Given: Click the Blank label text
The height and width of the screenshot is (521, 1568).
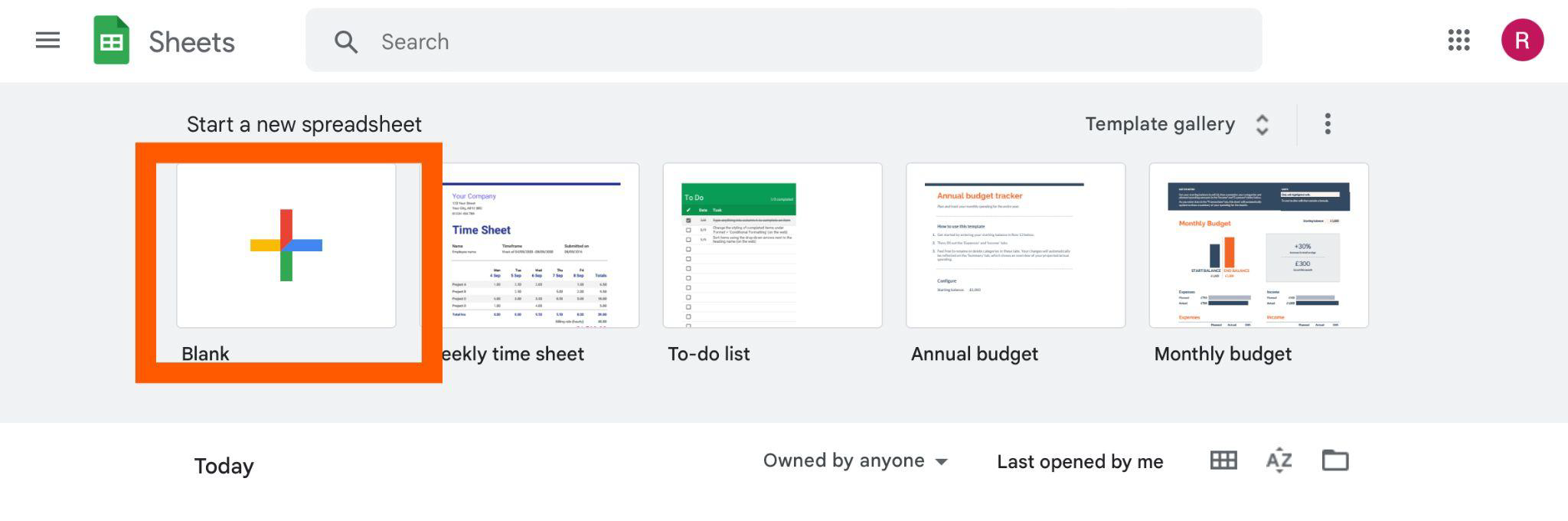Looking at the screenshot, I should pyautogui.click(x=205, y=354).
